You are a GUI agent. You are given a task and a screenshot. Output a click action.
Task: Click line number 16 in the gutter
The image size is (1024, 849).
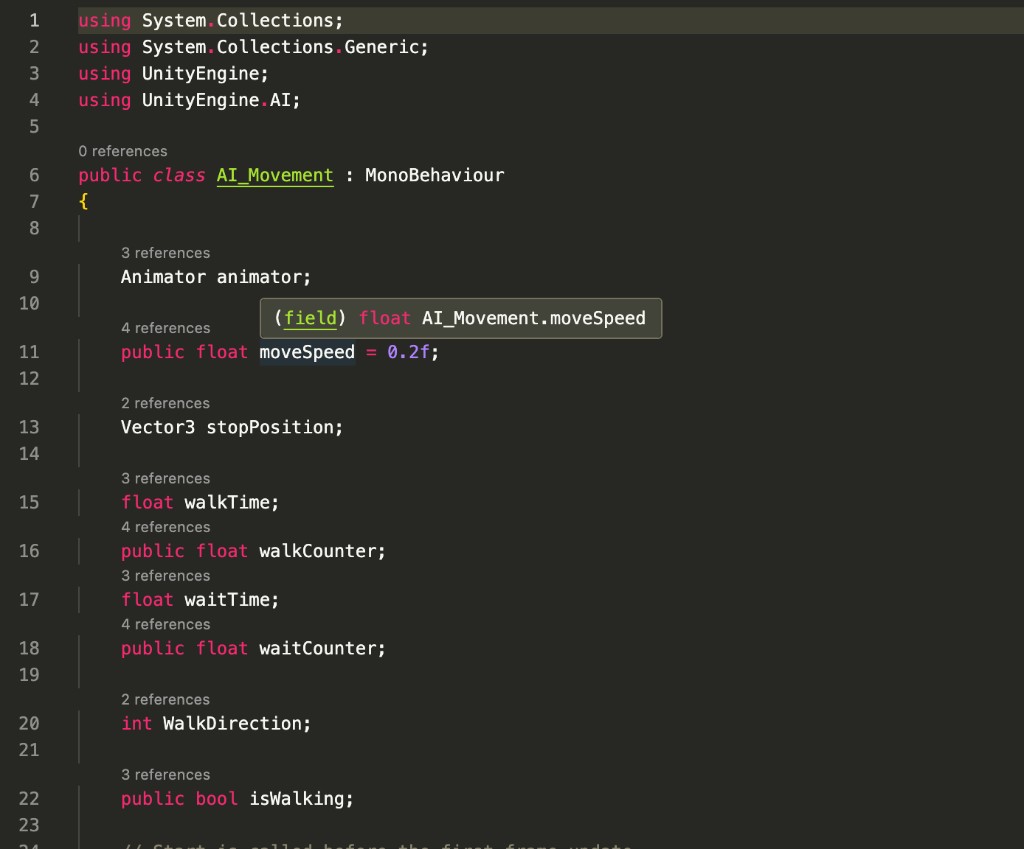pyautogui.click(x=29, y=551)
